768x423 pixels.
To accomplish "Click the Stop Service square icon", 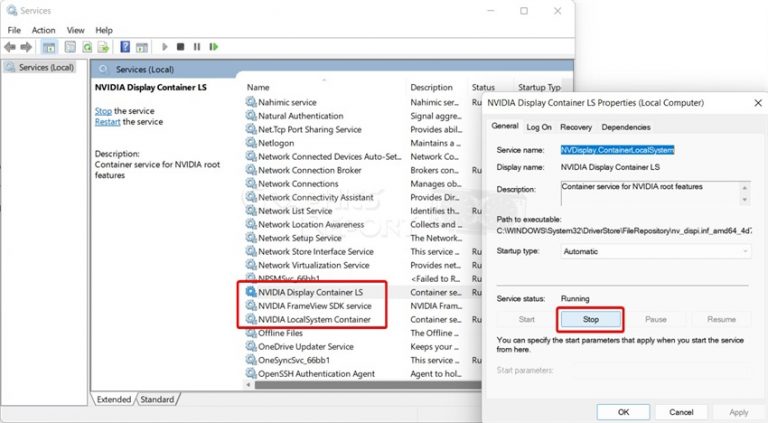I will click(180, 47).
